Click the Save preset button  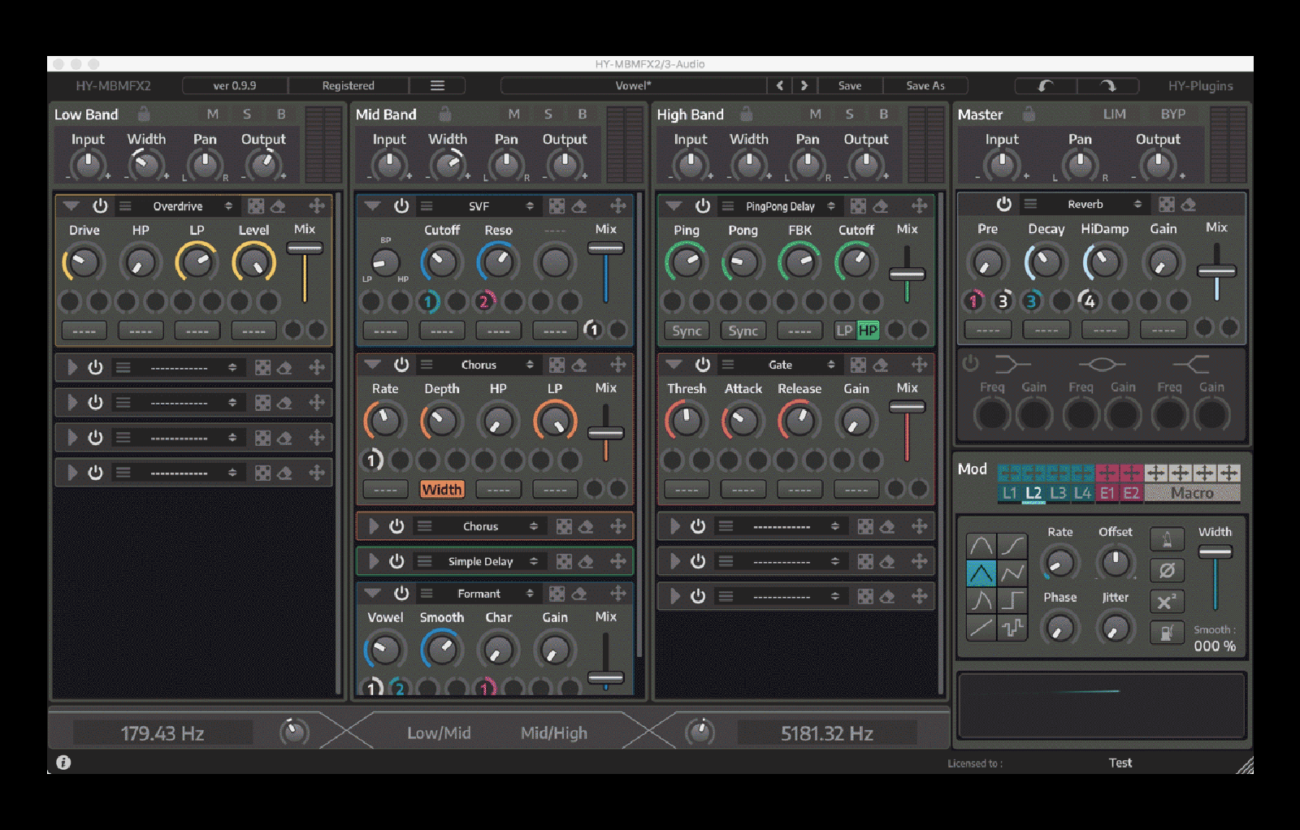[850, 86]
